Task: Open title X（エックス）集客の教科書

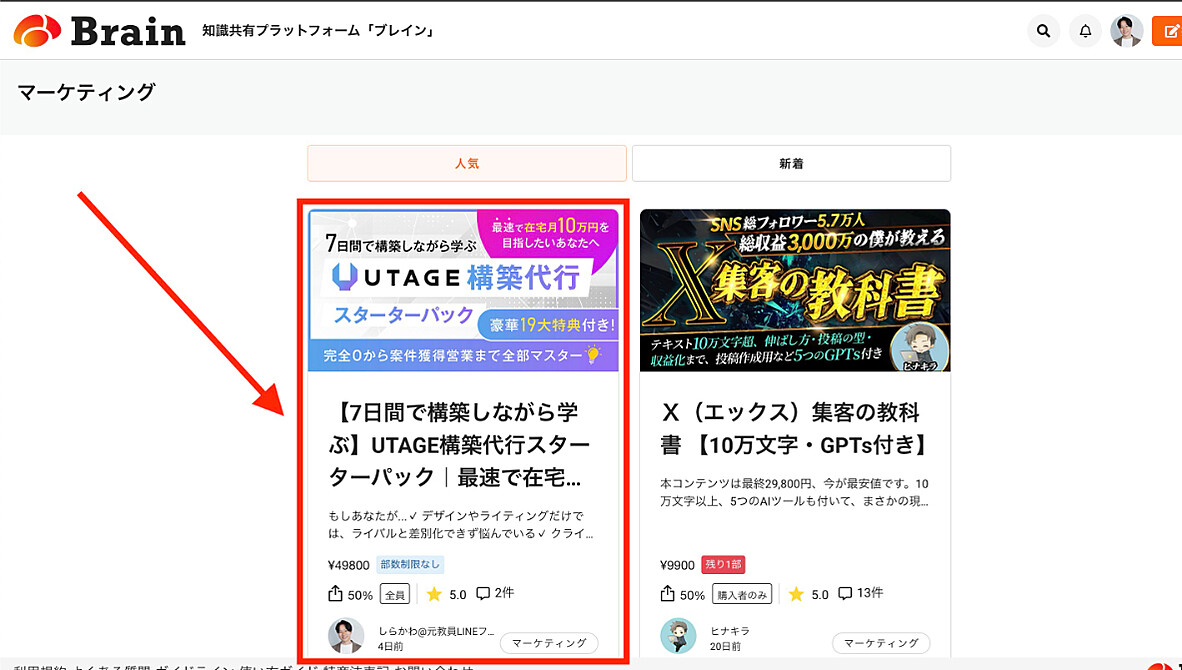Action: coord(795,428)
